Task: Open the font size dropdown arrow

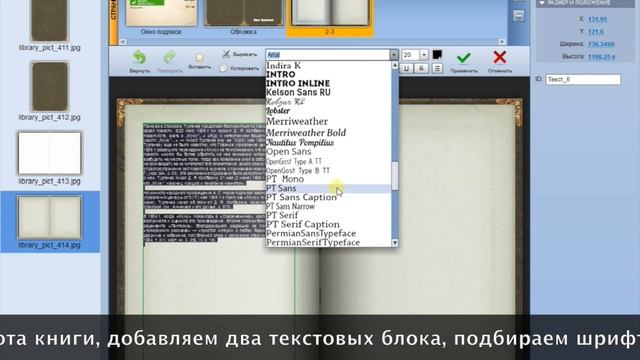Action: (x=424, y=54)
